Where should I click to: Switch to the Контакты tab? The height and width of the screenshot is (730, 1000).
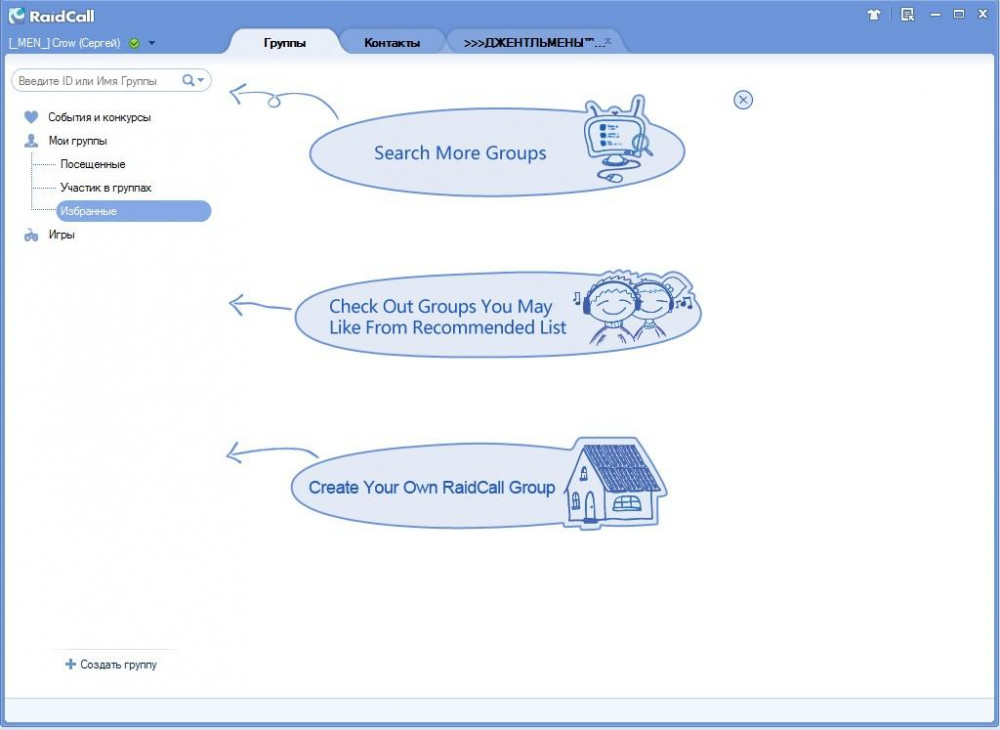click(x=392, y=43)
